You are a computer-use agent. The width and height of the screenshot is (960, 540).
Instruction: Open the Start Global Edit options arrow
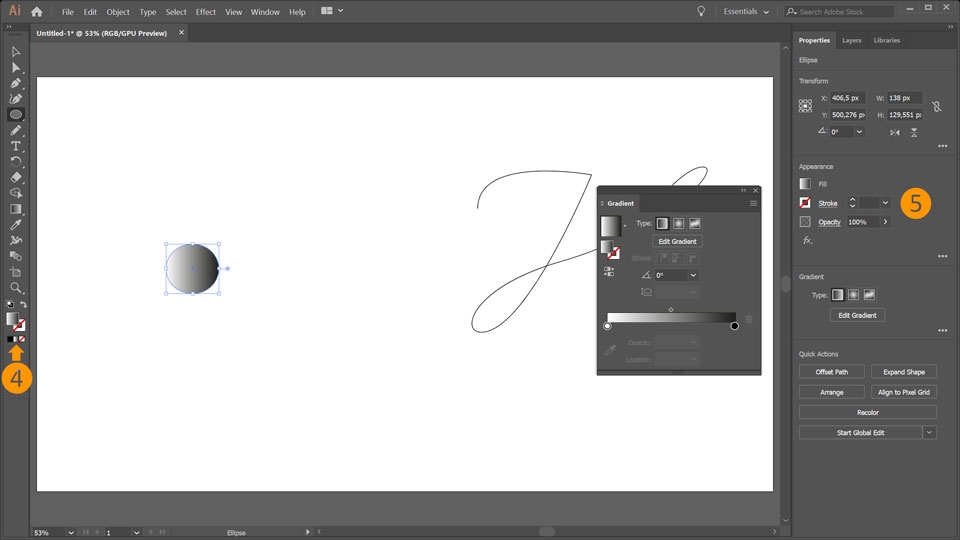(929, 432)
